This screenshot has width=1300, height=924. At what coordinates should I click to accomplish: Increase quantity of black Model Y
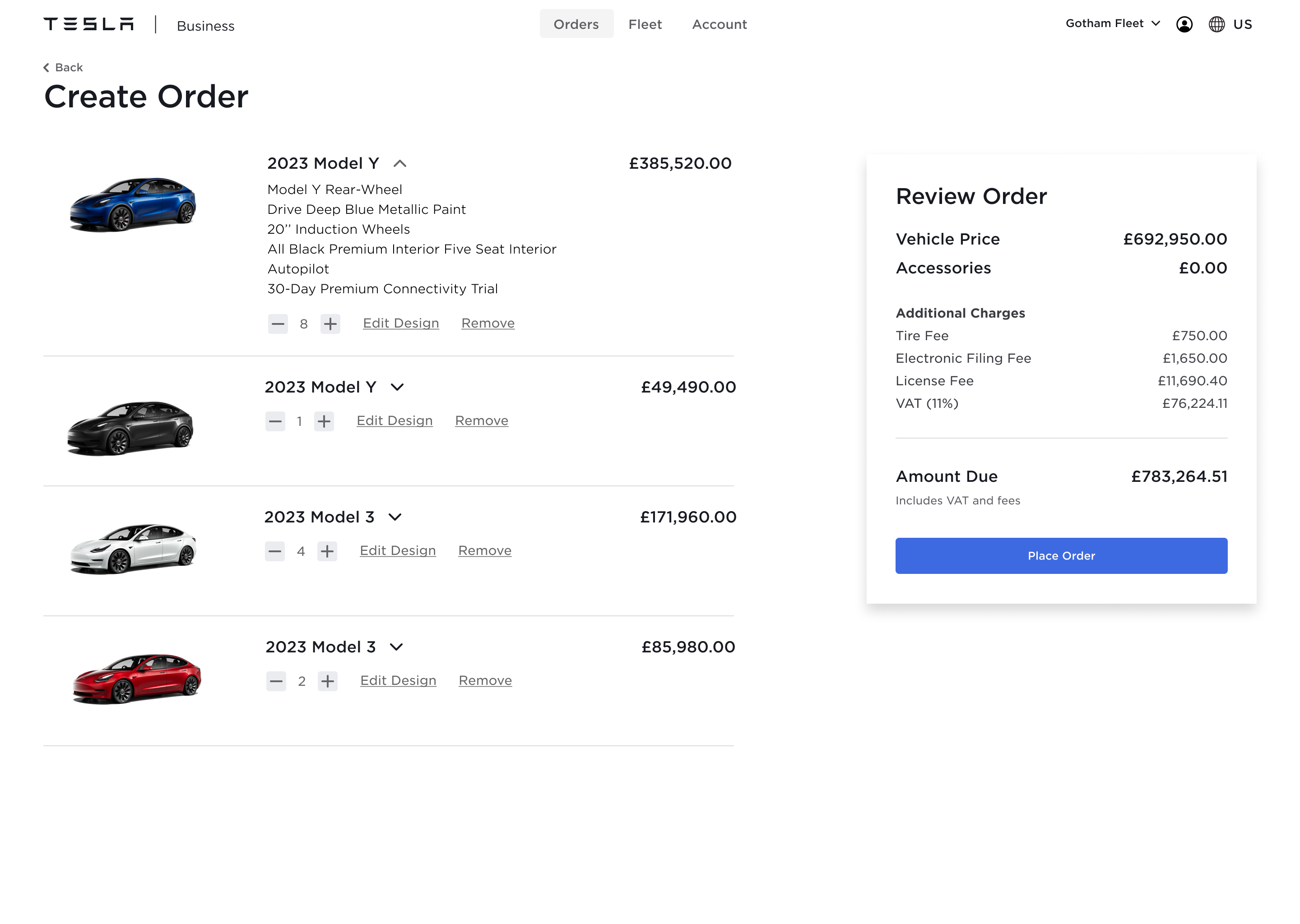pyautogui.click(x=324, y=421)
